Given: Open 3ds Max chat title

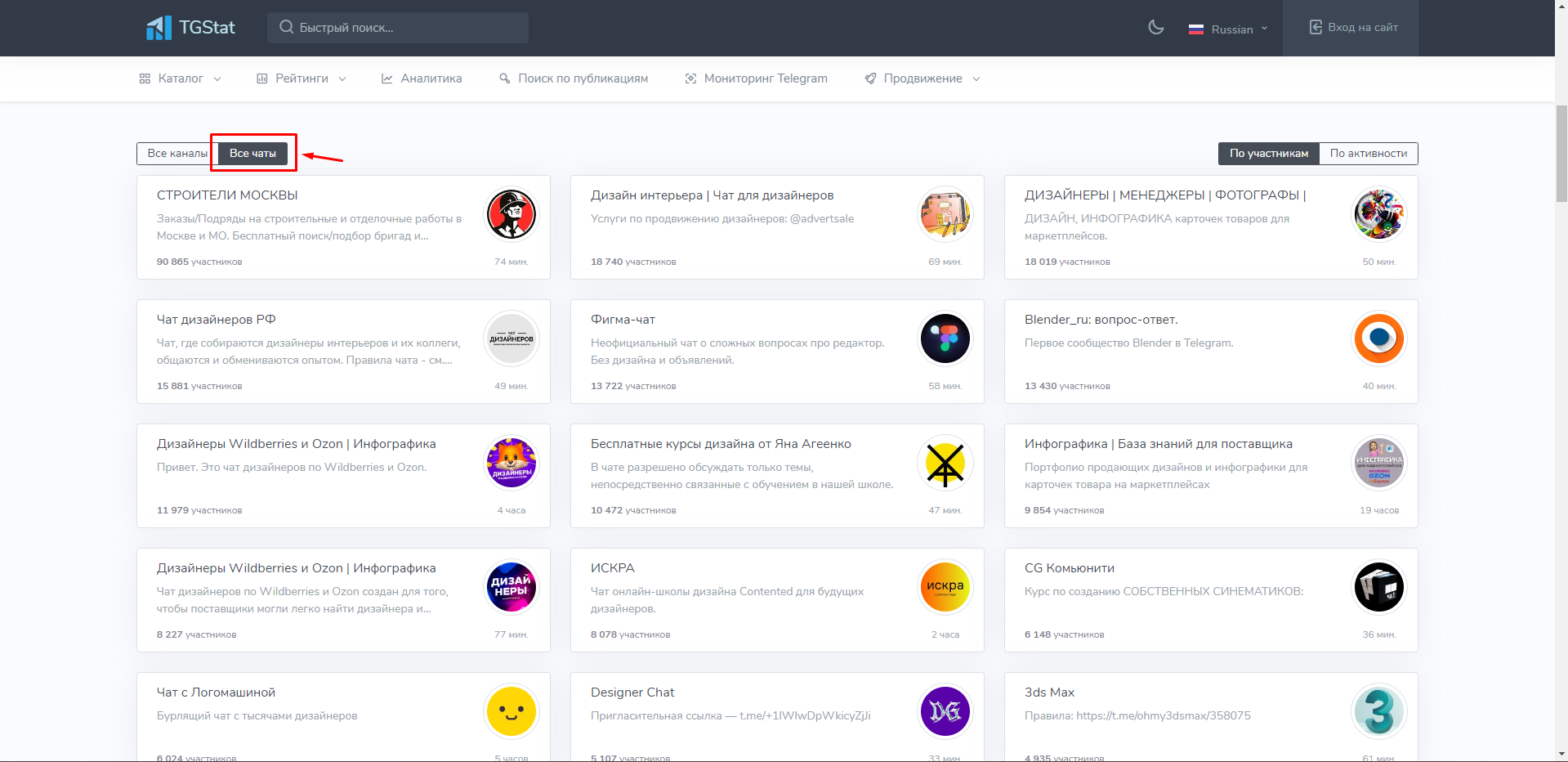Looking at the screenshot, I should (1049, 693).
